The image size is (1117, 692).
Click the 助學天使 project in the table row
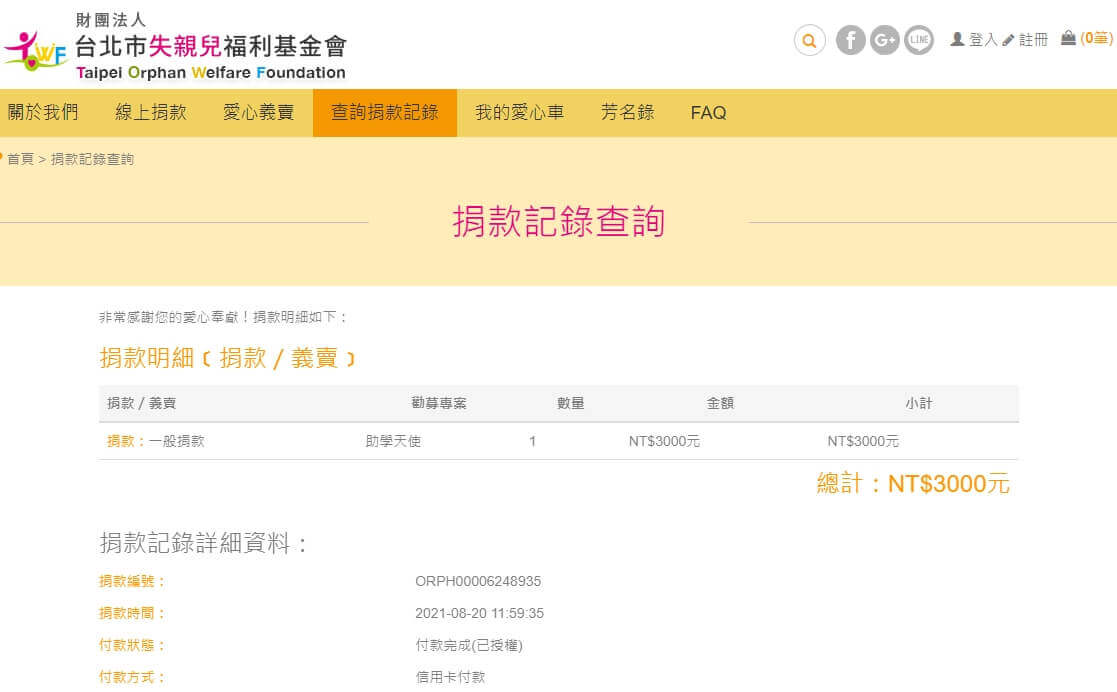tap(393, 441)
